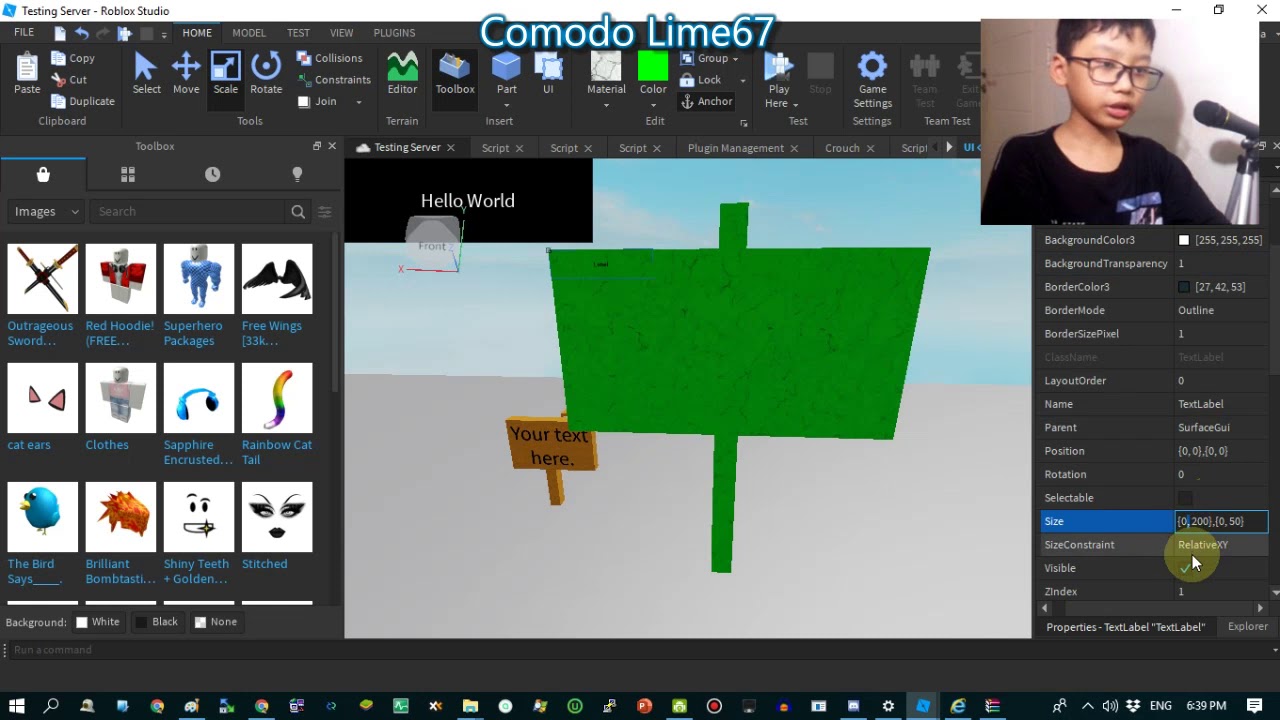Screen dimensions: 1280x720
Task: Select White background option
Action: tap(97, 622)
